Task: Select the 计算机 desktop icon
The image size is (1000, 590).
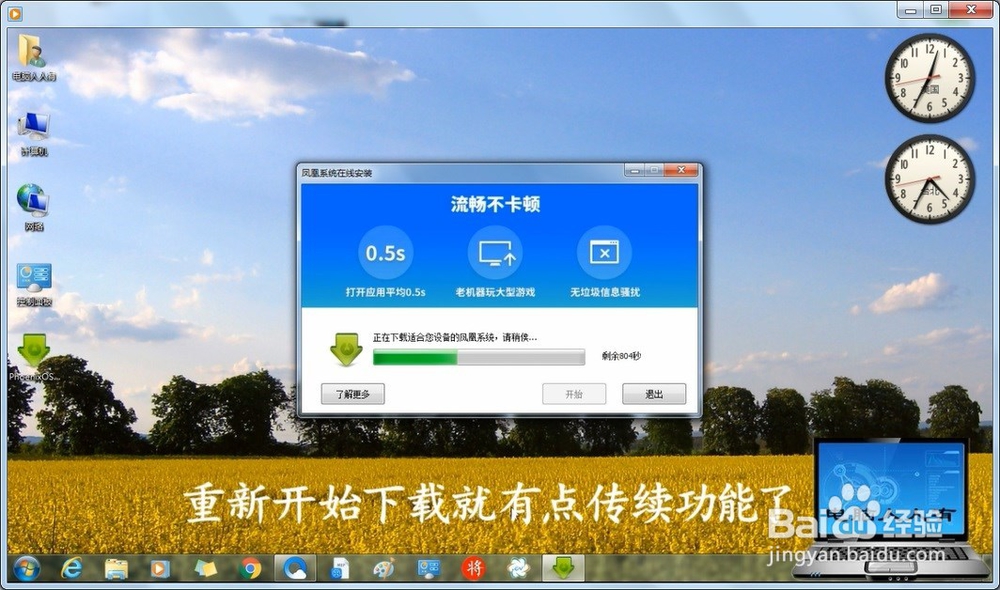Action: coord(34,134)
